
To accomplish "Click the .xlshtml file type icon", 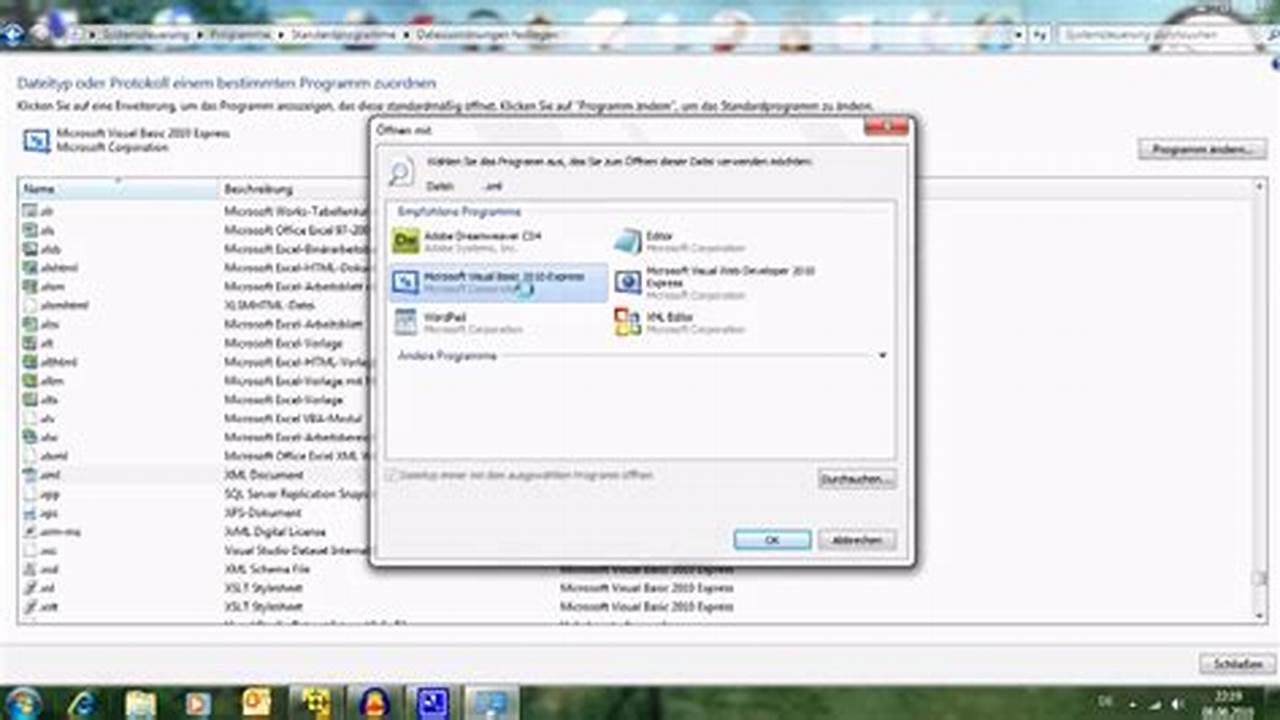I will click(30, 268).
